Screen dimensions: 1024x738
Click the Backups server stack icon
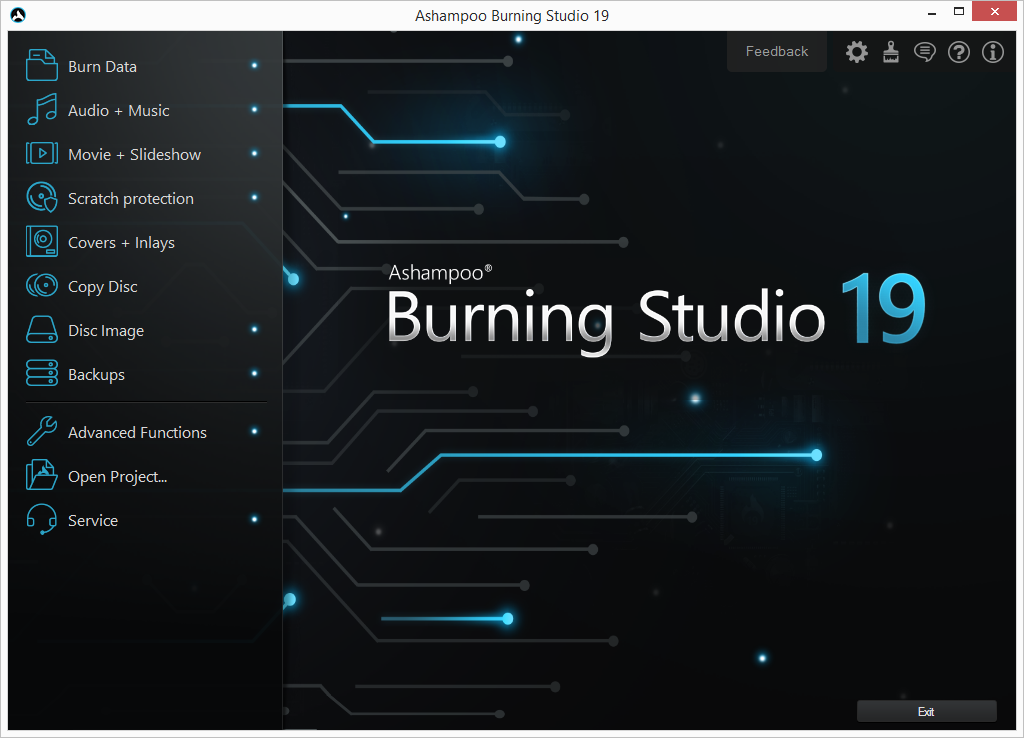(42, 373)
